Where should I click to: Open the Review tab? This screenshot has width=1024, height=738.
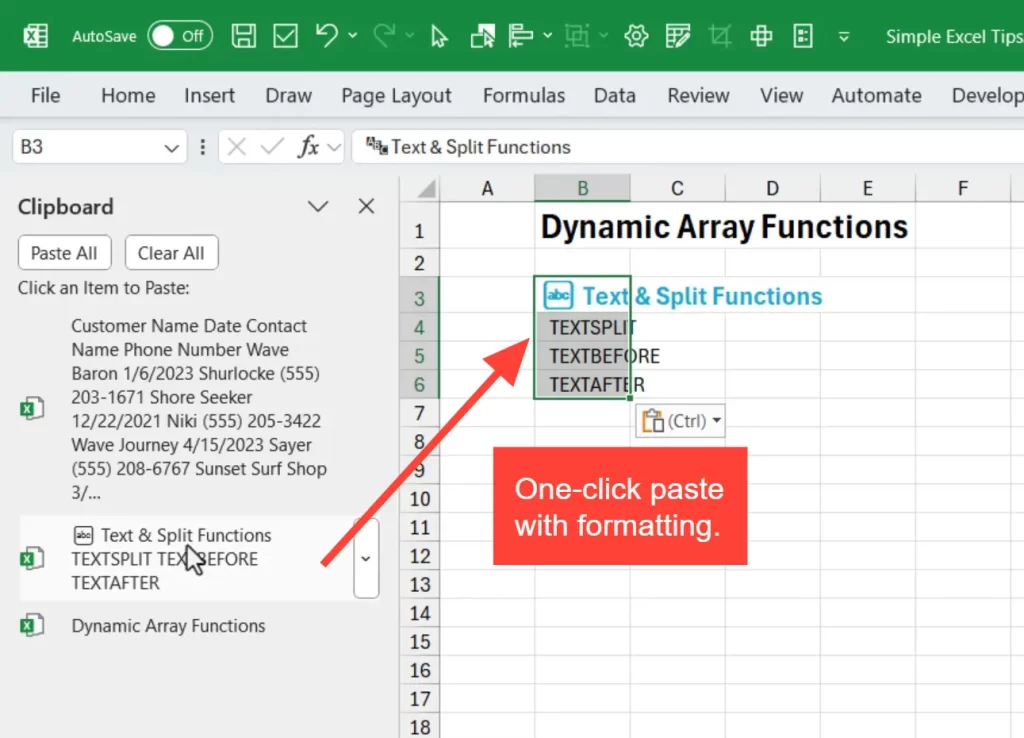698,95
